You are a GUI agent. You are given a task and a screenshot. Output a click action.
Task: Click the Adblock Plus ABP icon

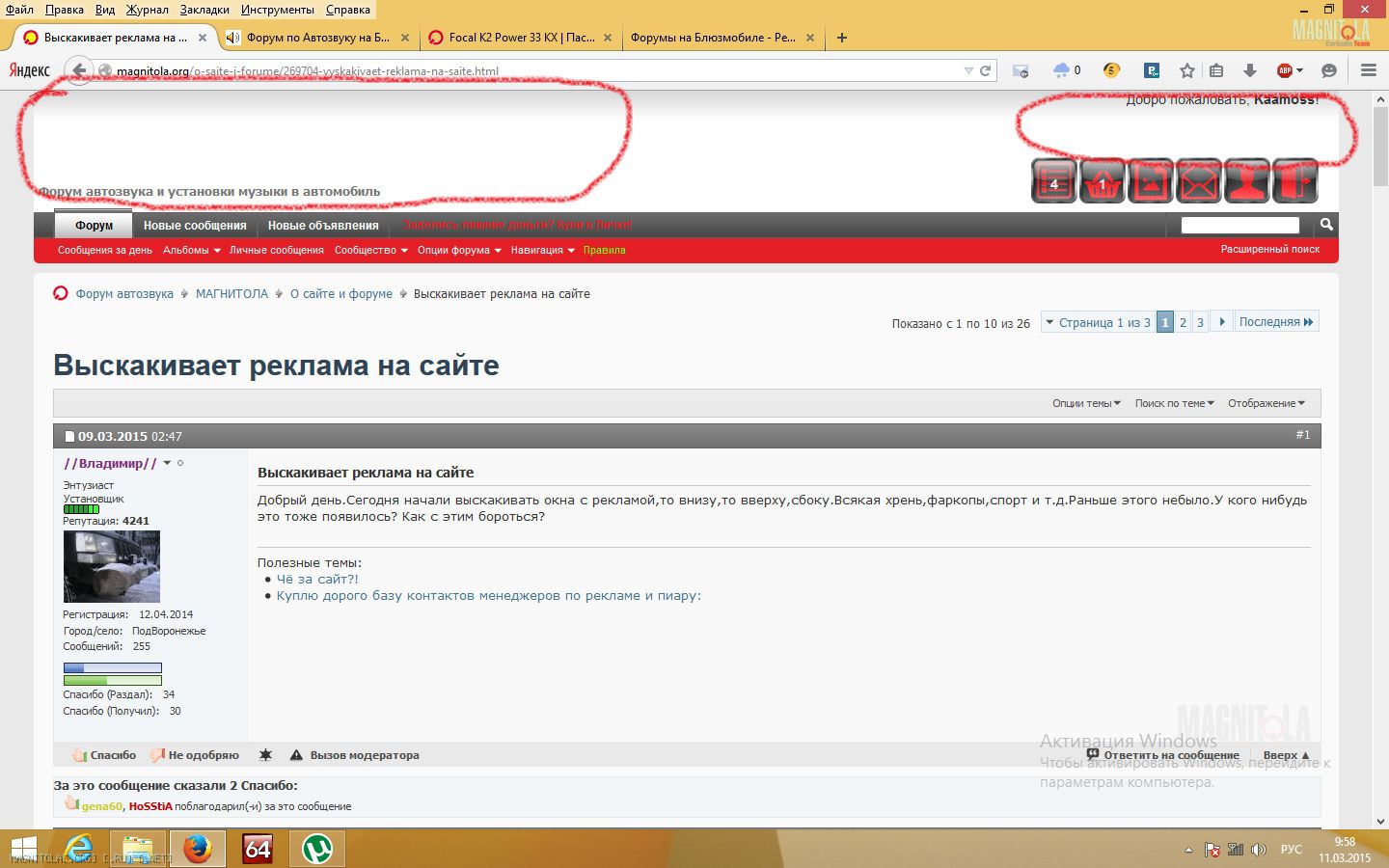point(1285,70)
